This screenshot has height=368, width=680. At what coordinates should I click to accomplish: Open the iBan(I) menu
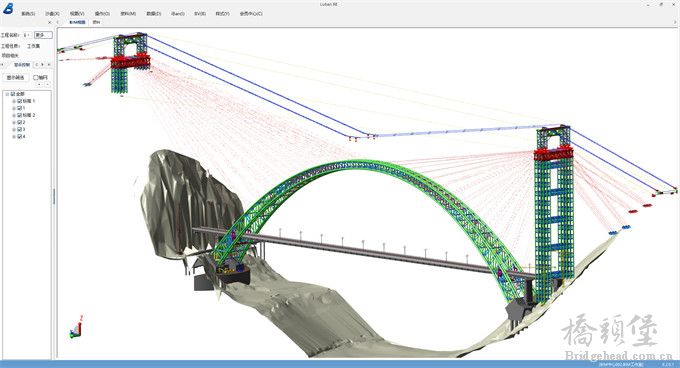(x=178, y=14)
